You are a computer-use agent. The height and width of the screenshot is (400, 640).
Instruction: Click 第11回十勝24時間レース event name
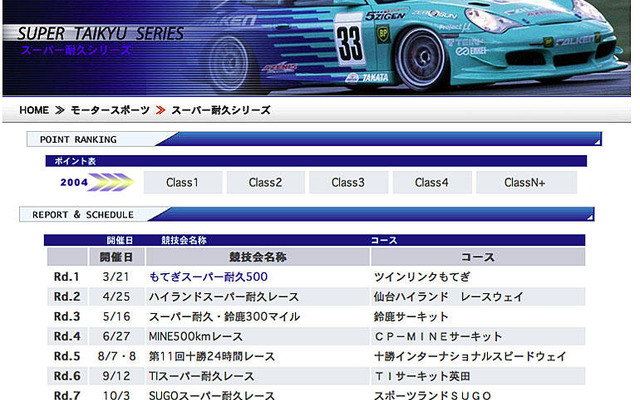(212, 356)
